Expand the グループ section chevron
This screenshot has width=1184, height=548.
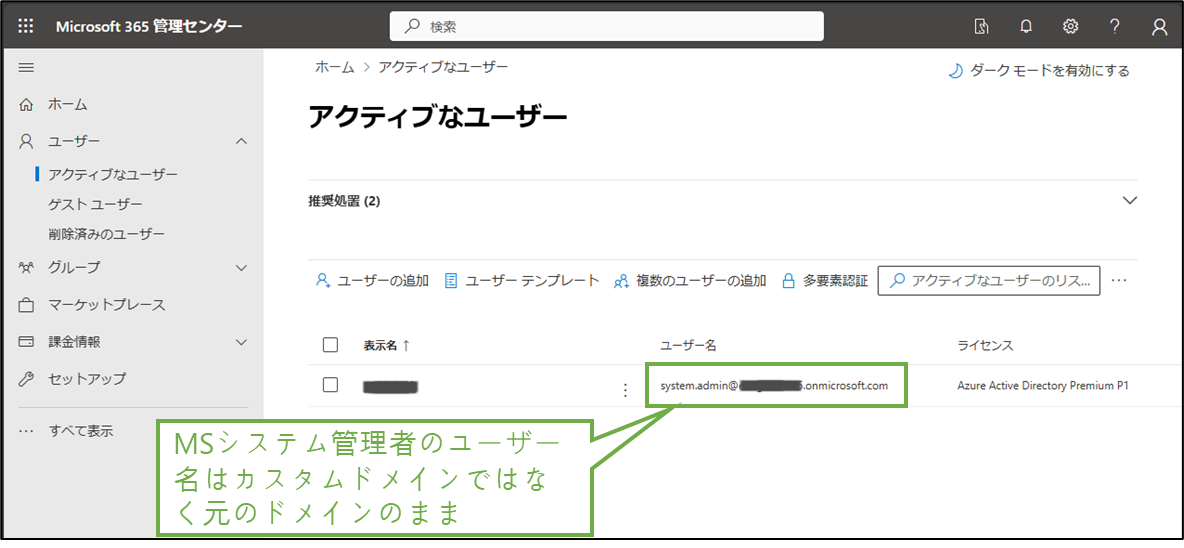(242, 267)
